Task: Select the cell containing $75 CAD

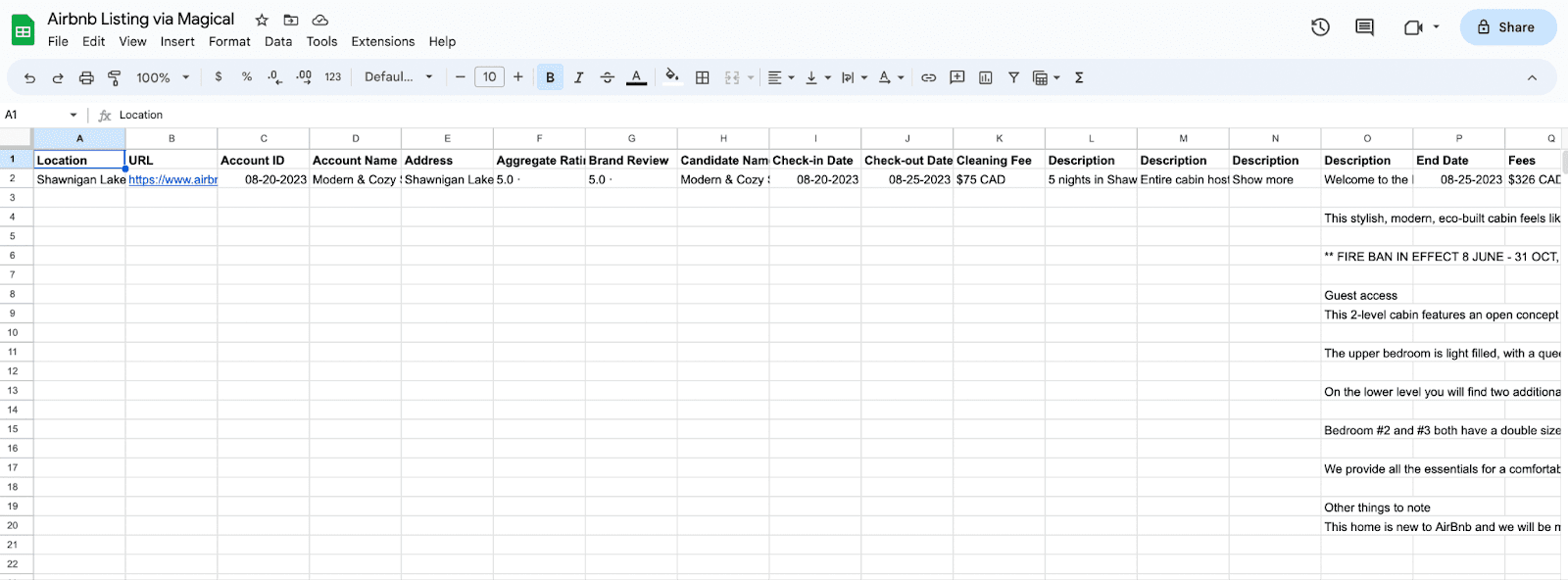Action: click(x=999, y=179)
